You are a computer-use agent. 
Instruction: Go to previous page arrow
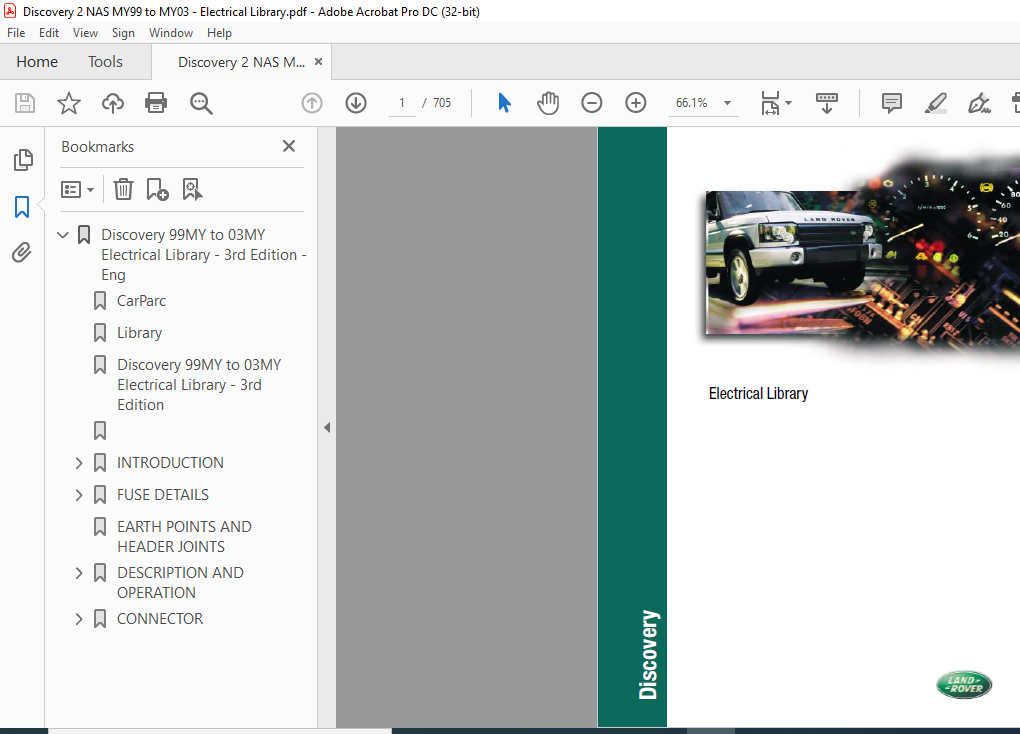[312, 103]
